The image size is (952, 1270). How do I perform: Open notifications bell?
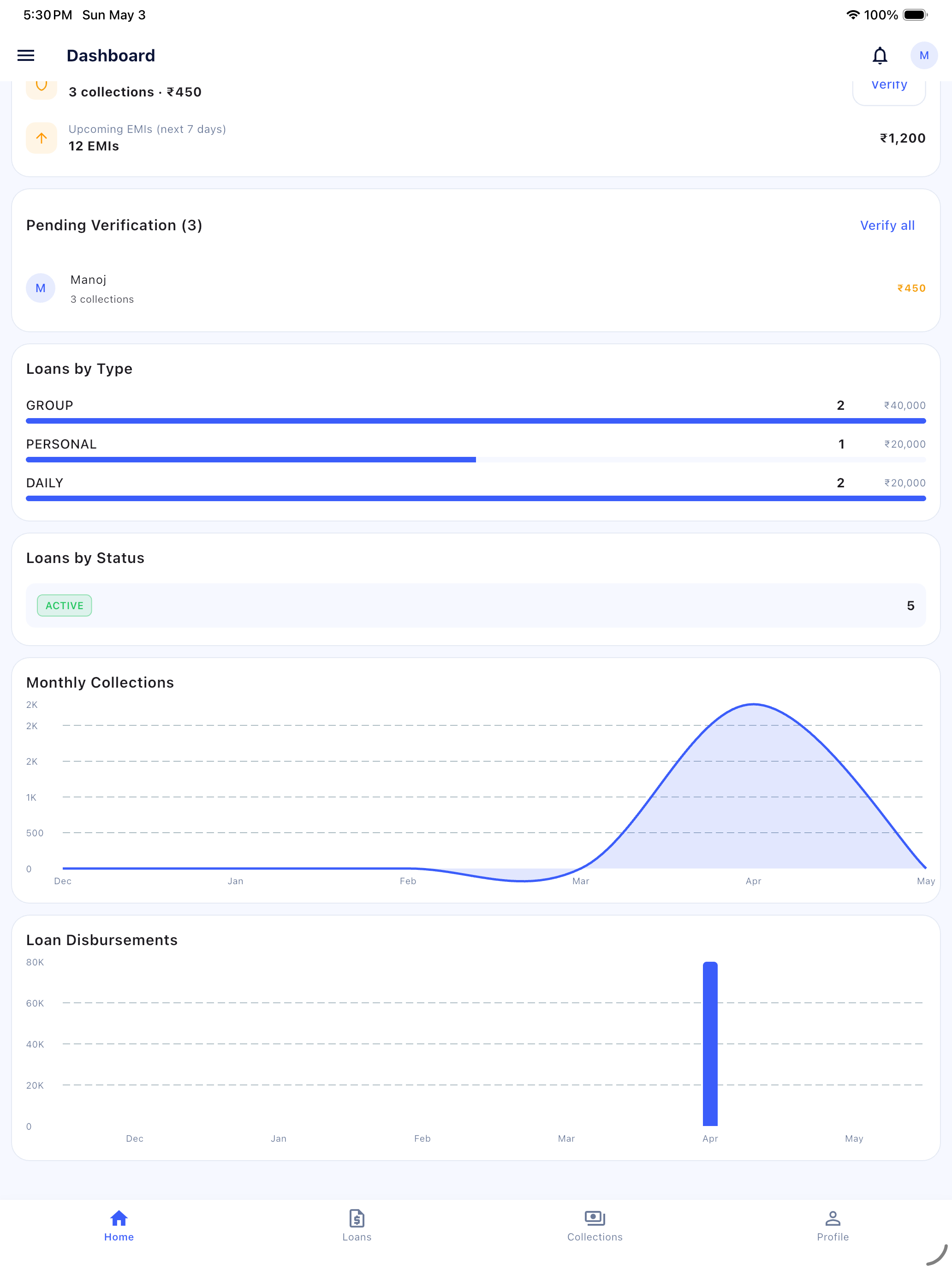click(x=880, y=56)
